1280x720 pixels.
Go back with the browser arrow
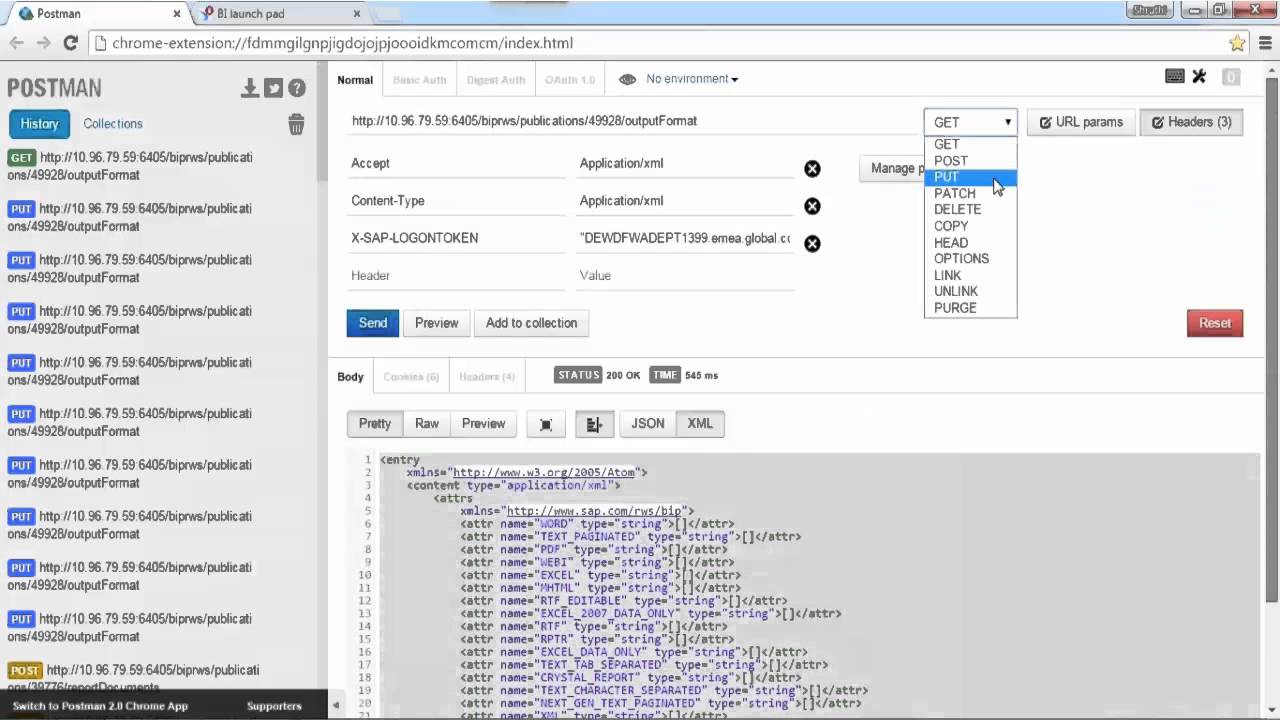pos(16,43)
